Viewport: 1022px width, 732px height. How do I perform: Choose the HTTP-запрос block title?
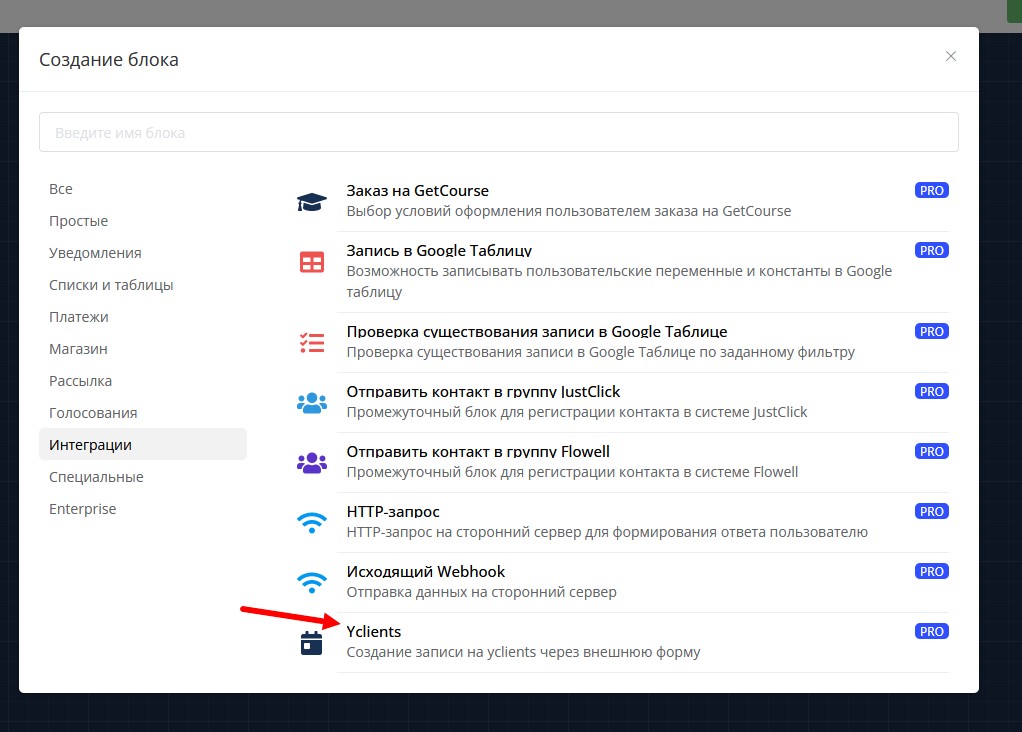pyautogui.click(x=393, y=511)
